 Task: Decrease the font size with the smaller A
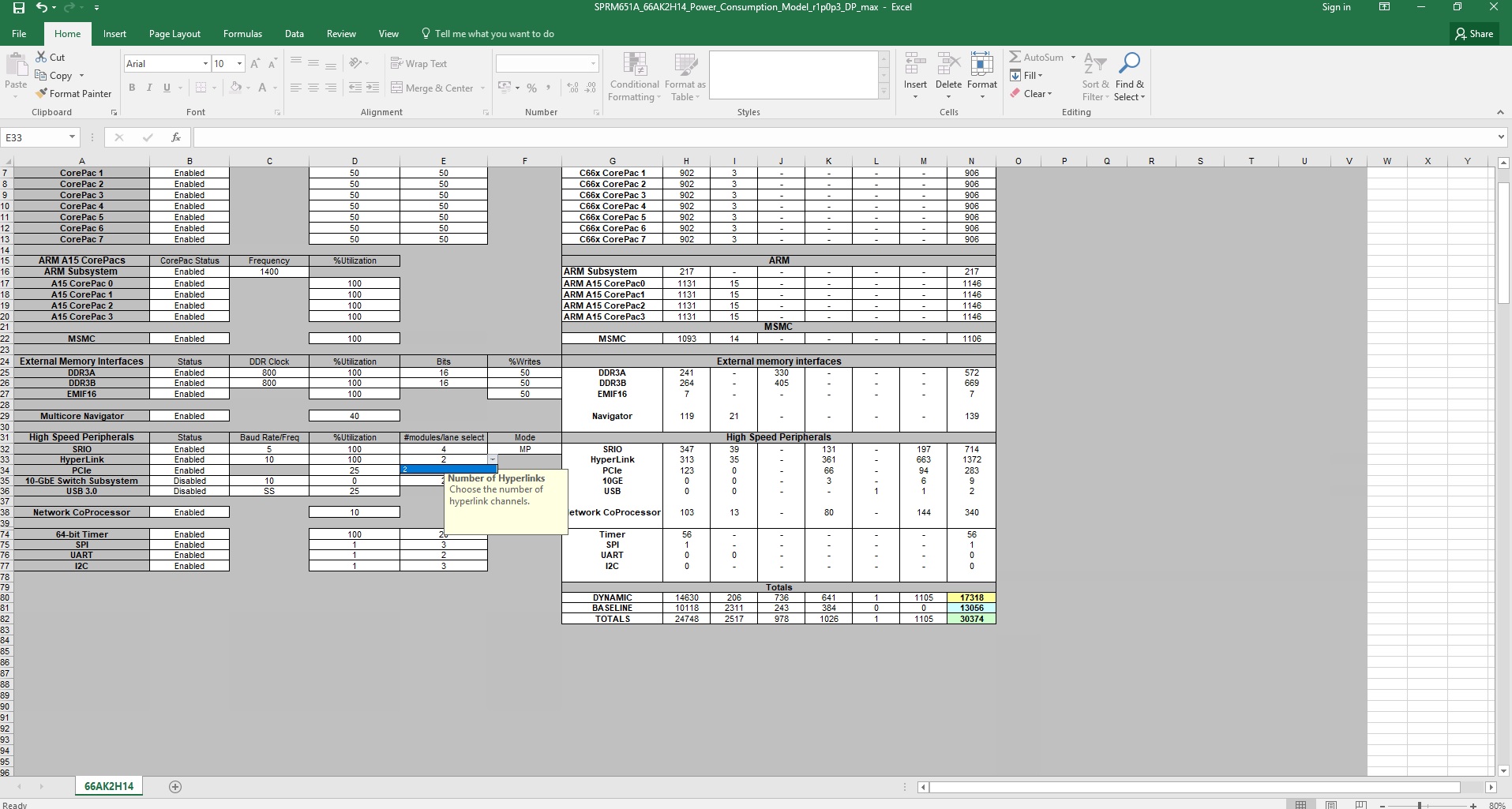[272, 64]
